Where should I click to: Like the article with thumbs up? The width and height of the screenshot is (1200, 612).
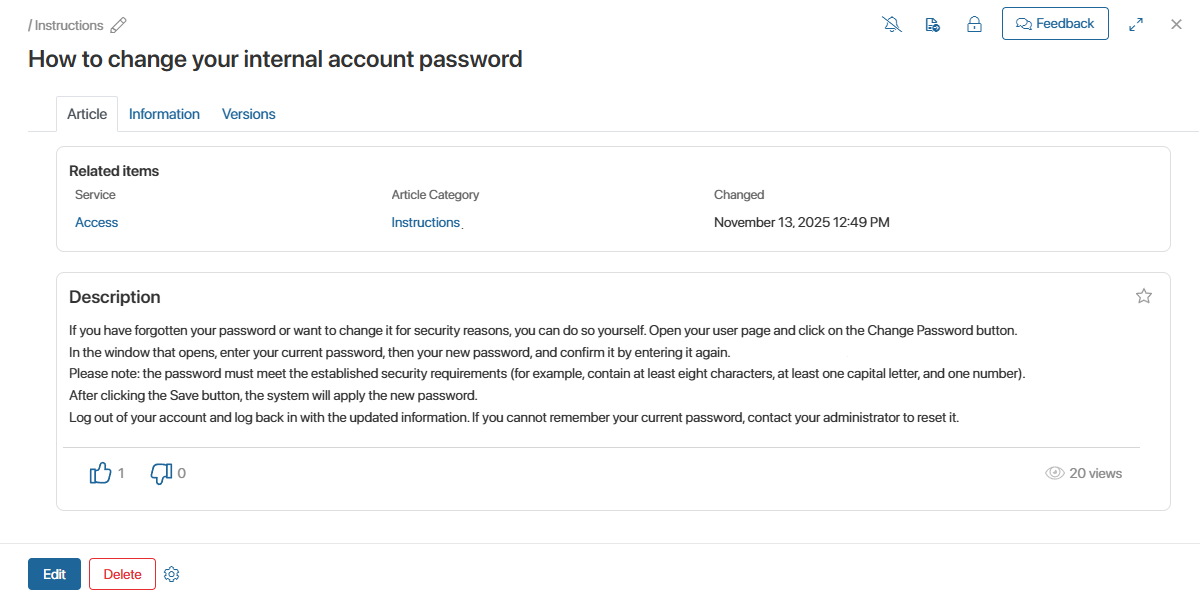coord(101,473)
